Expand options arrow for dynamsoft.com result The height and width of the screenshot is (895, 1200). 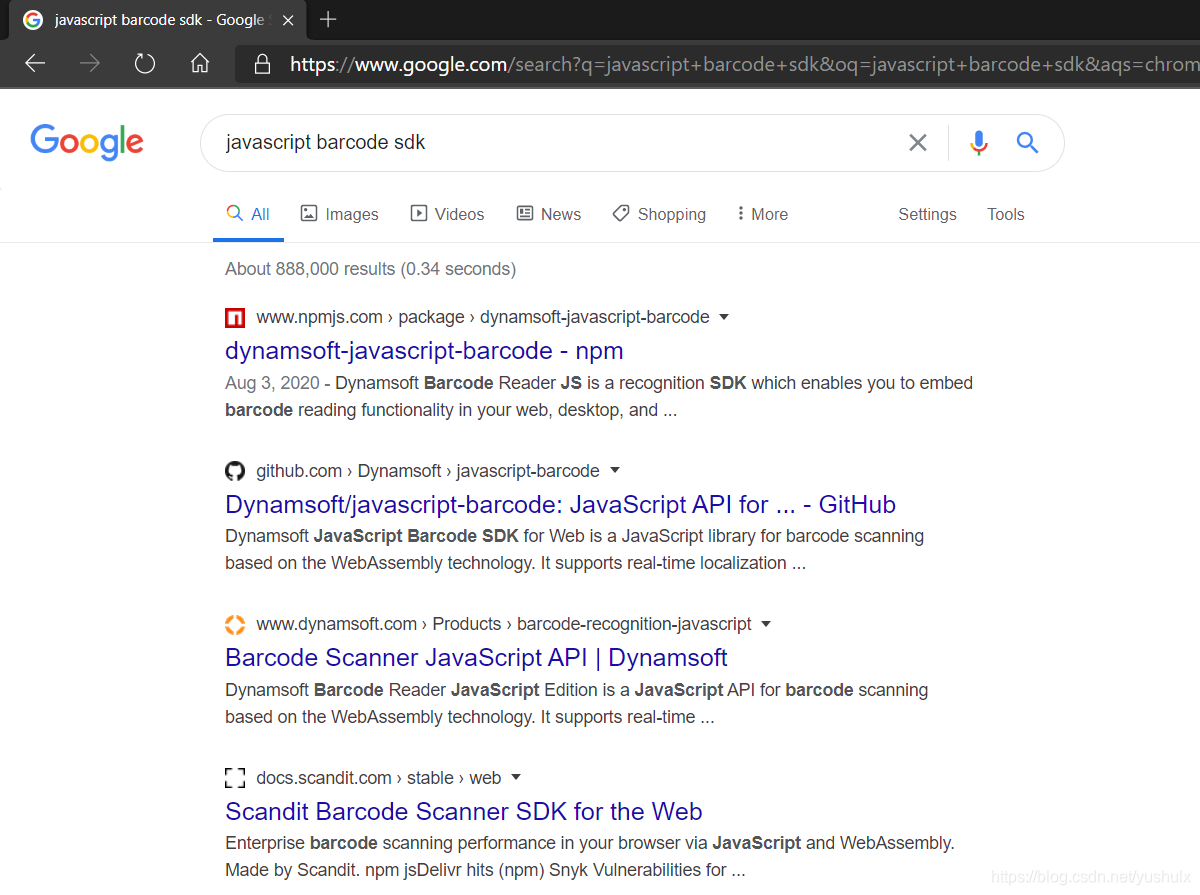coord(766,624)
